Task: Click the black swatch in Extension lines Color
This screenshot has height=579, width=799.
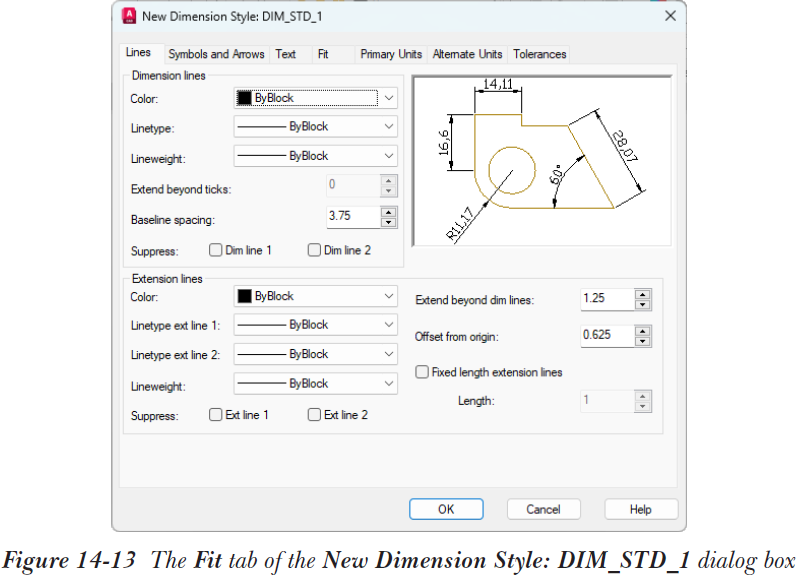Action: click(245, 296)
